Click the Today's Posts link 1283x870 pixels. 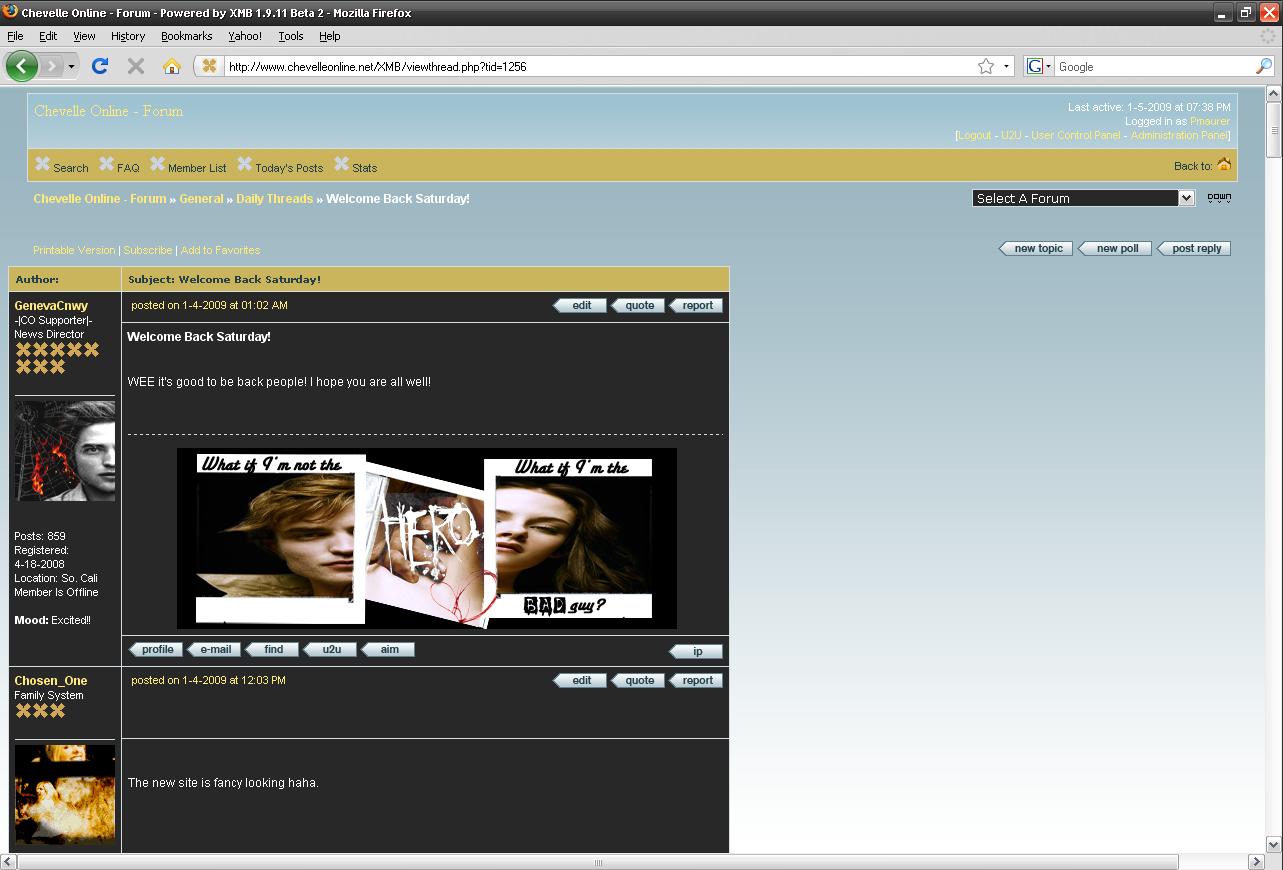tap(288, 168)
